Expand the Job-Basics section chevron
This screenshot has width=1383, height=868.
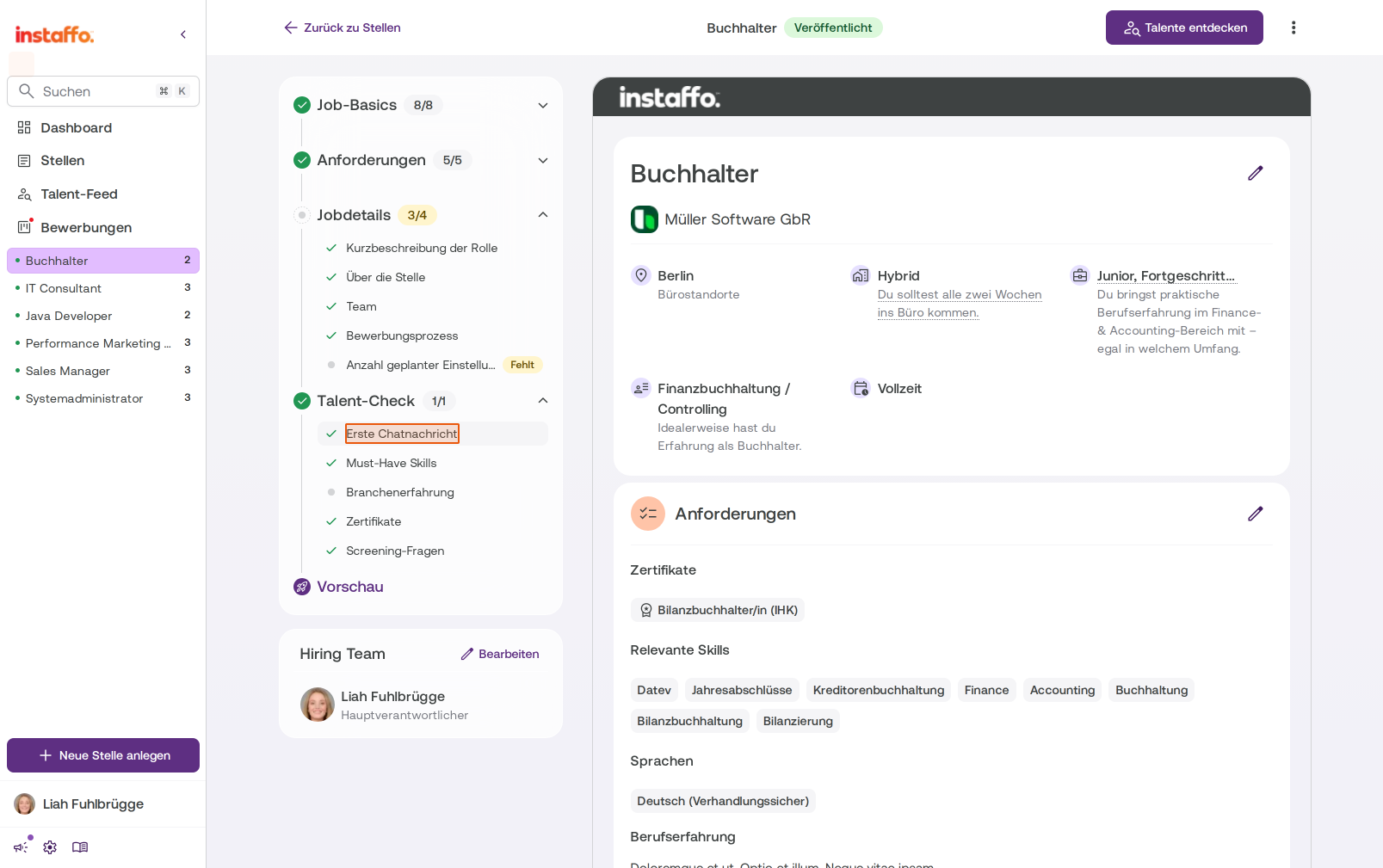(x=543, y=105)
